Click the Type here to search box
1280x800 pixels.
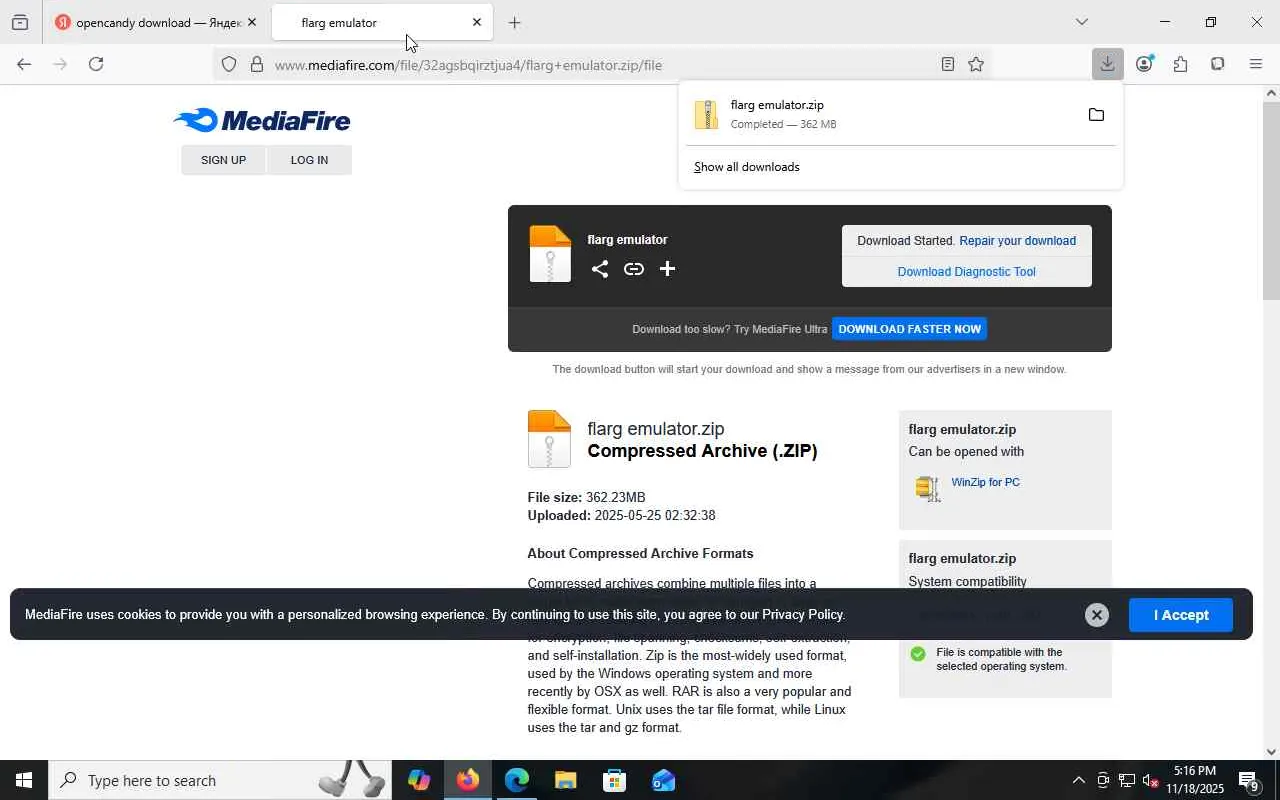(x=220, y=780)
